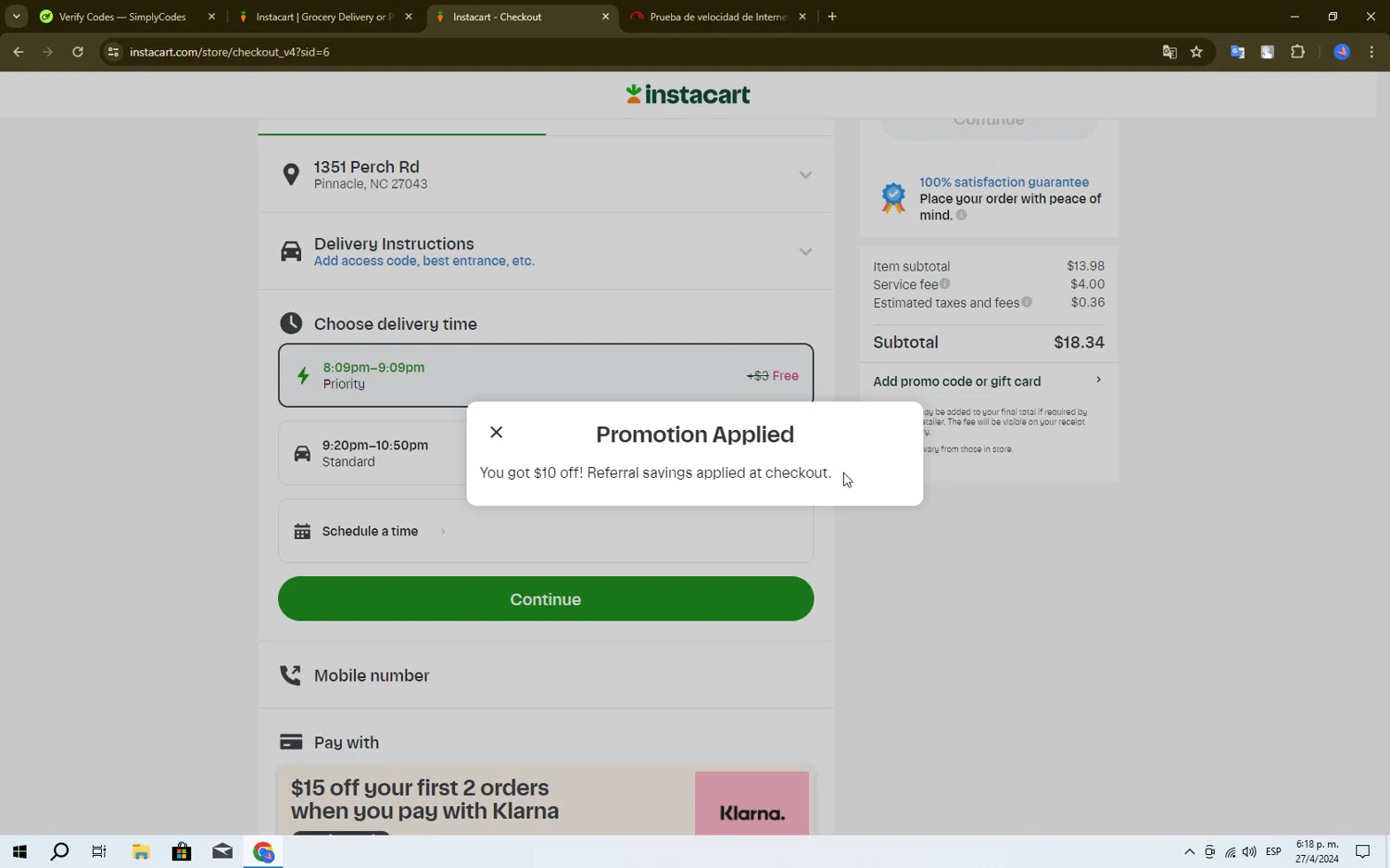Reload the current page
1390x868 pixels.
[78, 52]
